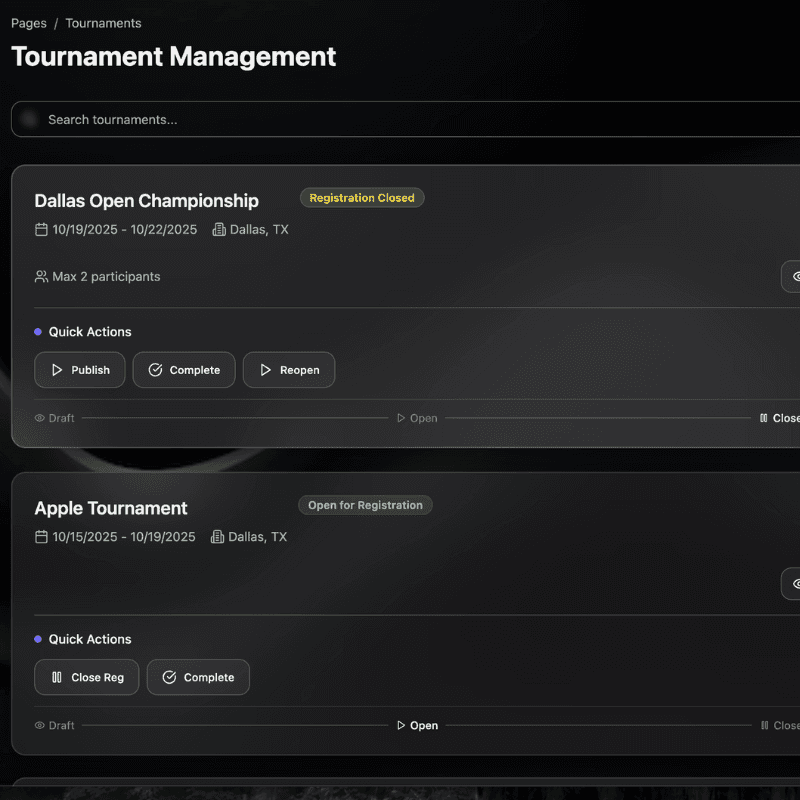Click the Tournament Management page heading

click(x=173, y=56)
